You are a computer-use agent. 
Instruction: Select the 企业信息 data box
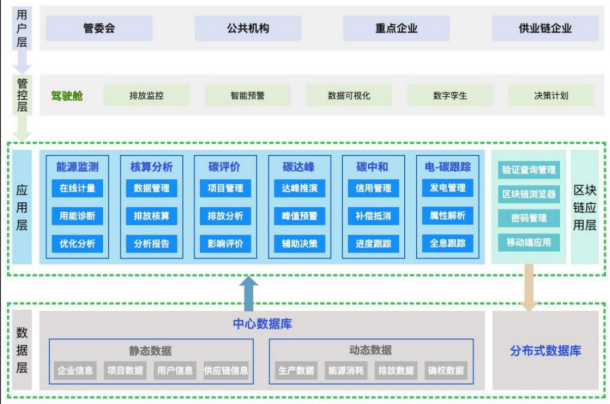click(75, 371)
